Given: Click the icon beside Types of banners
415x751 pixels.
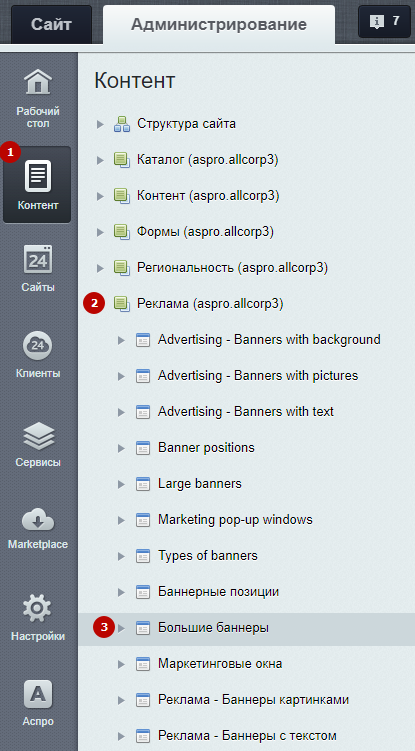Looking at the screenshot, I should [x=143, y=556].
